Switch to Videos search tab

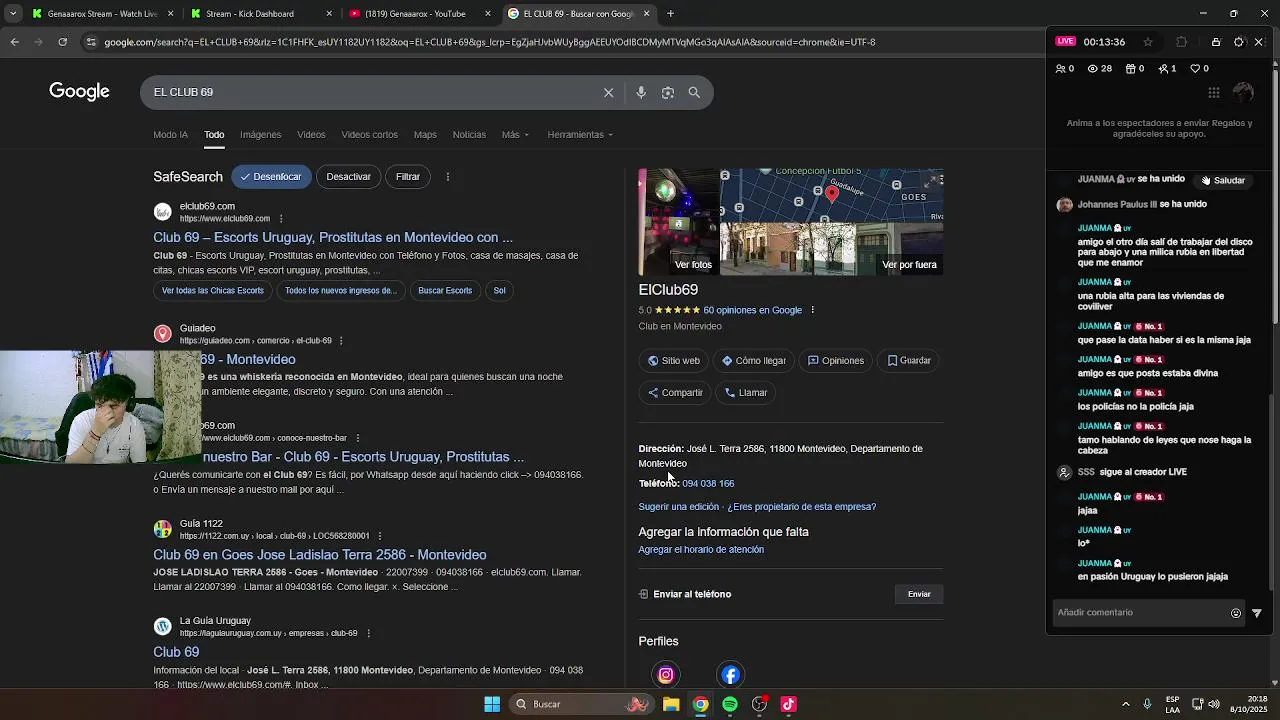[311, 134]
